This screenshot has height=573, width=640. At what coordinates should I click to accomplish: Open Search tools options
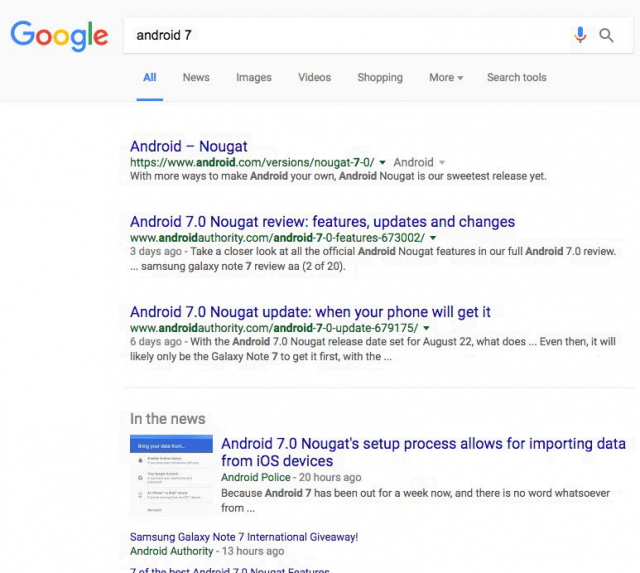pyautogui.click(x=517, y=77)
